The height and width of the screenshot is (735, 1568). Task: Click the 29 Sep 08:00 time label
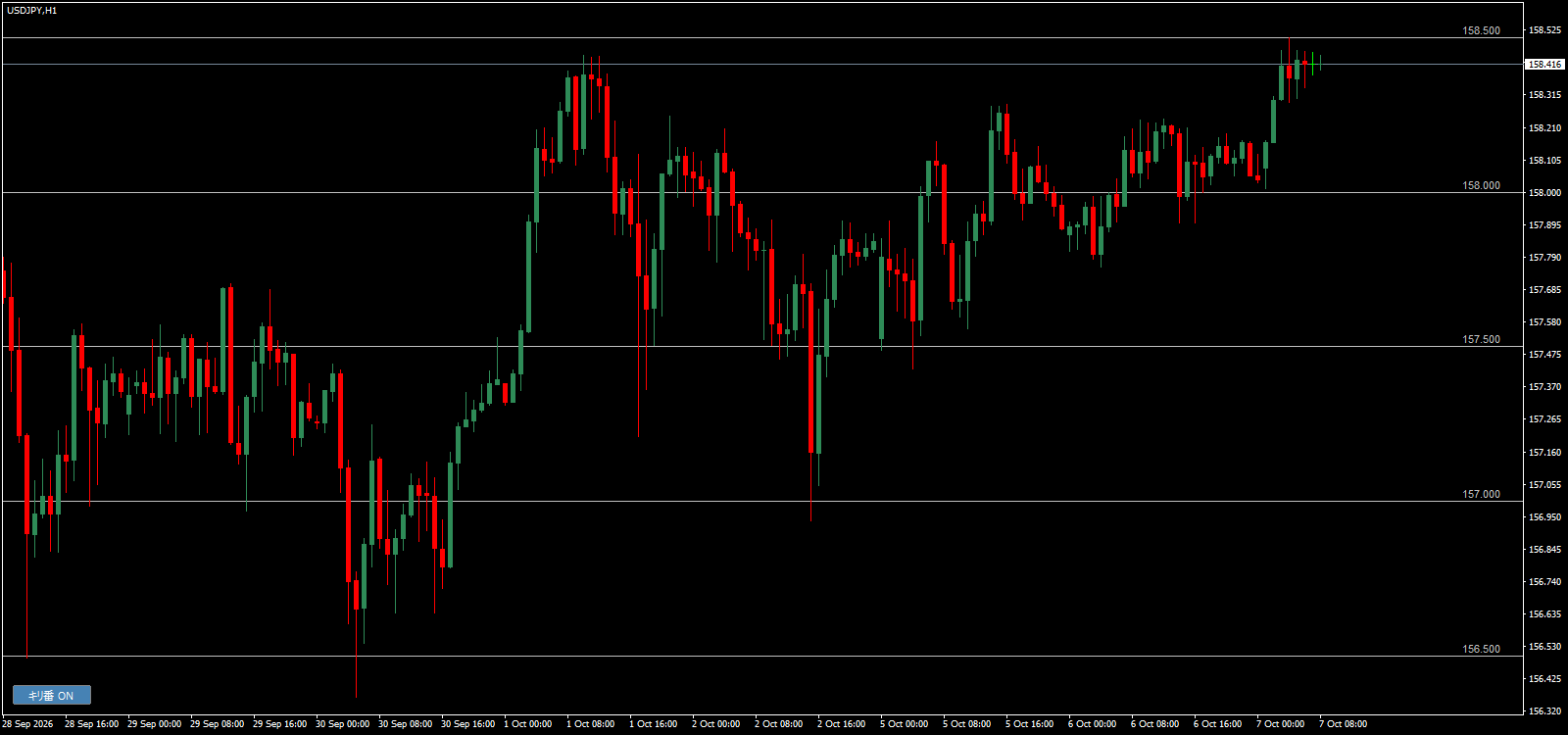217,724
